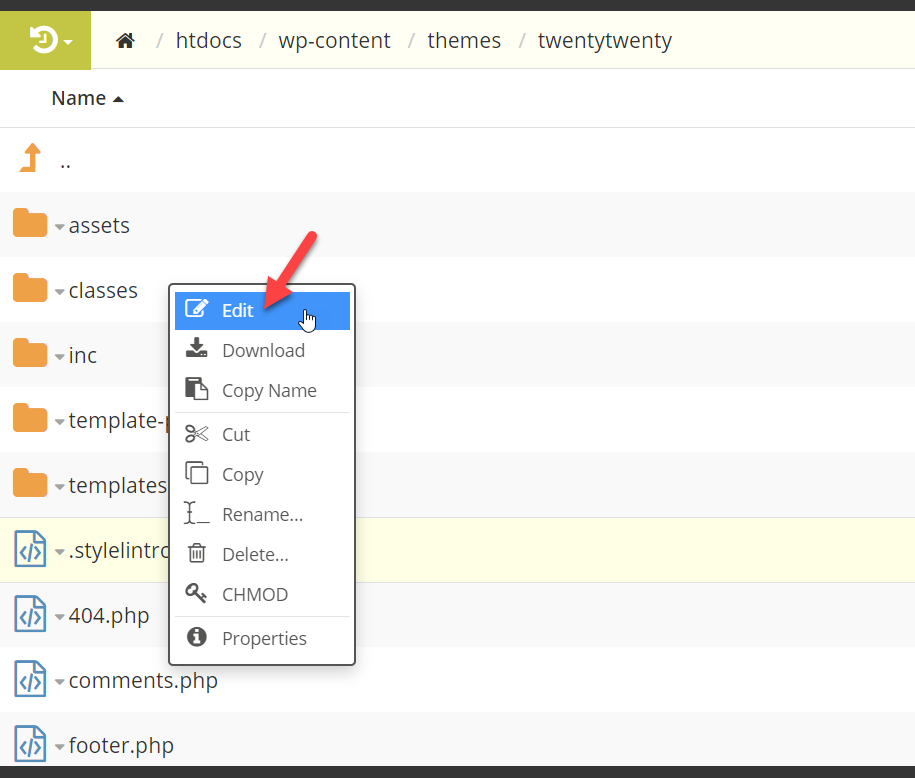Sort by Name column header
The width and height of the screenshot is (915, 778).
pyautogui.click(x=88, y=98)
